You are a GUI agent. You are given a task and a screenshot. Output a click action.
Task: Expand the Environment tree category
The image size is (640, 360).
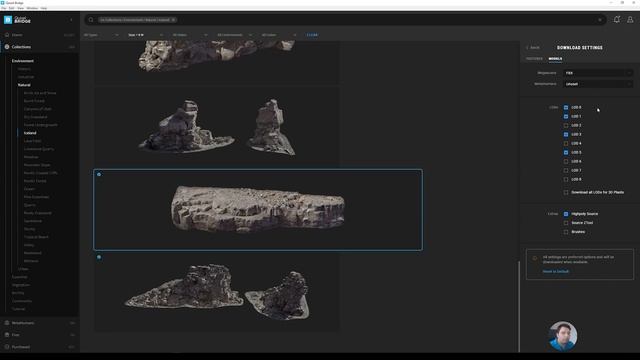tap(23, 61)
